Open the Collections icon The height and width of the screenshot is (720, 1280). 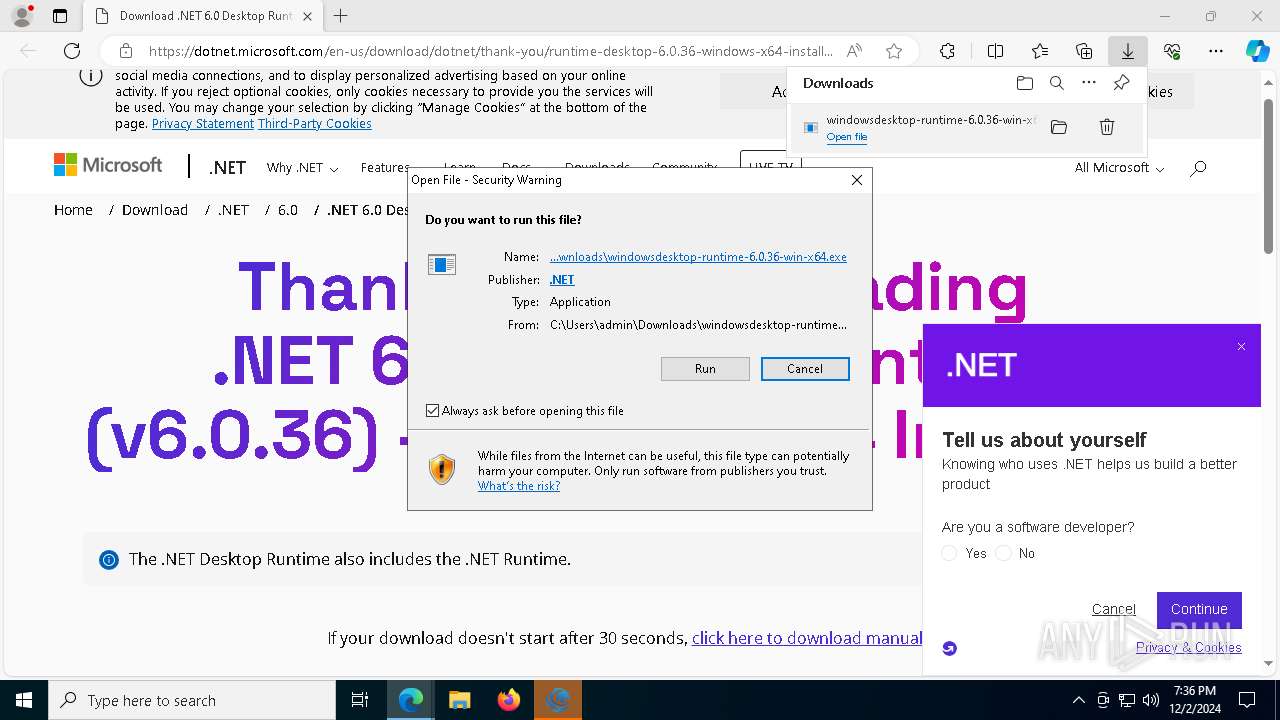[x=1084, y=51]
